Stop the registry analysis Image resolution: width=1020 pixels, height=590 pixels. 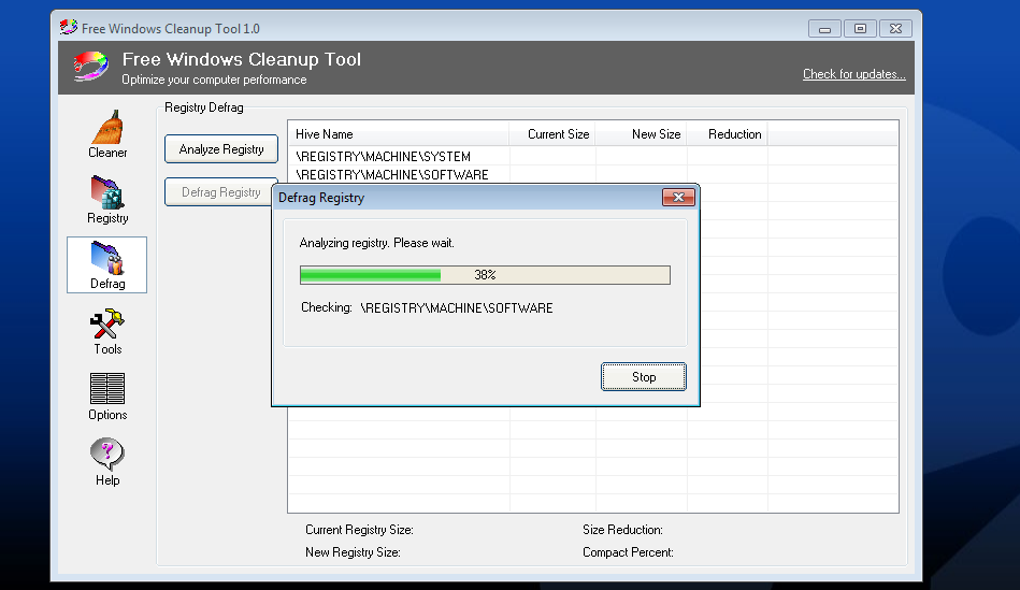[643, 377]
